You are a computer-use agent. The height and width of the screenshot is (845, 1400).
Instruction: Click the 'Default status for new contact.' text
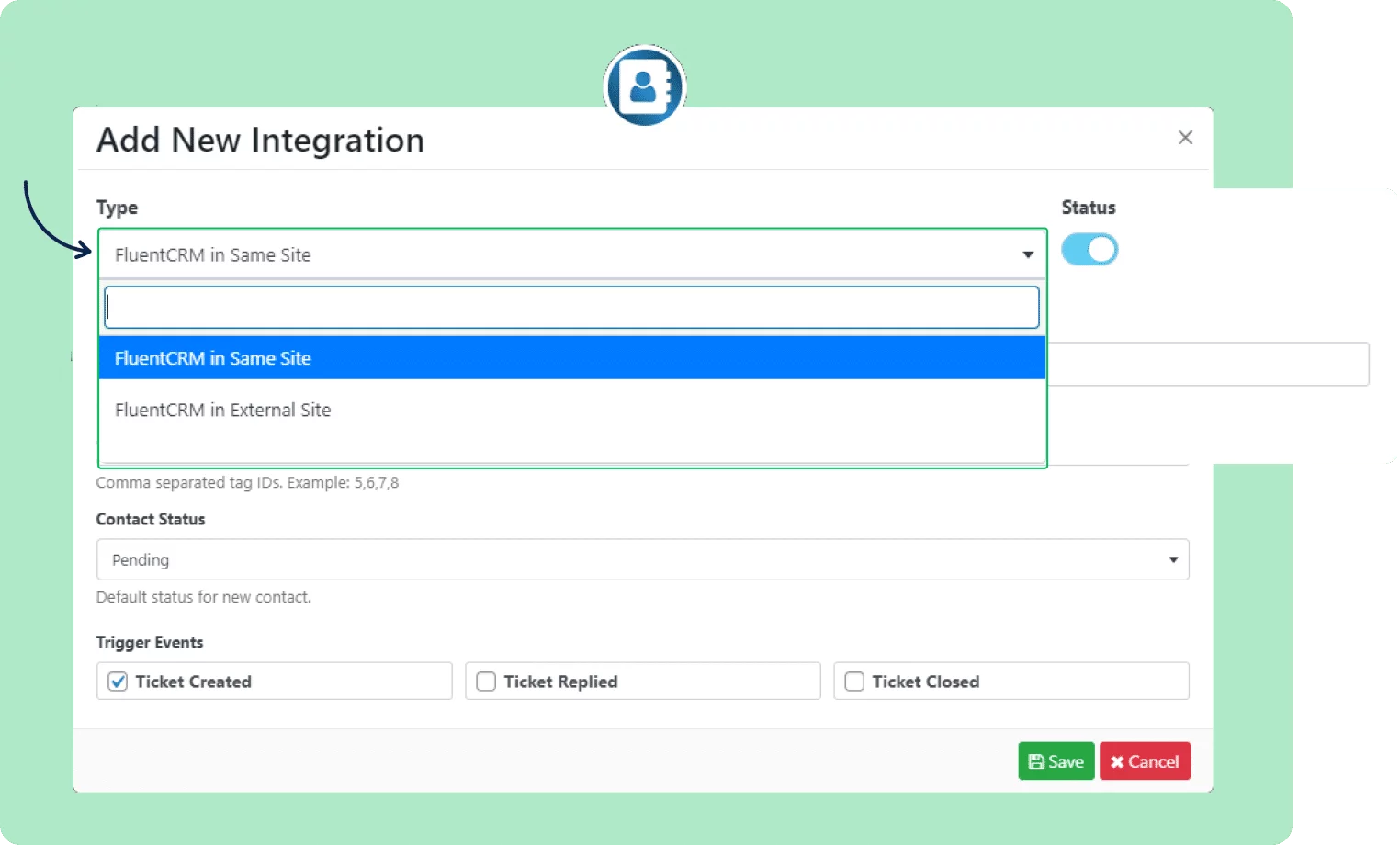[204, 597]
